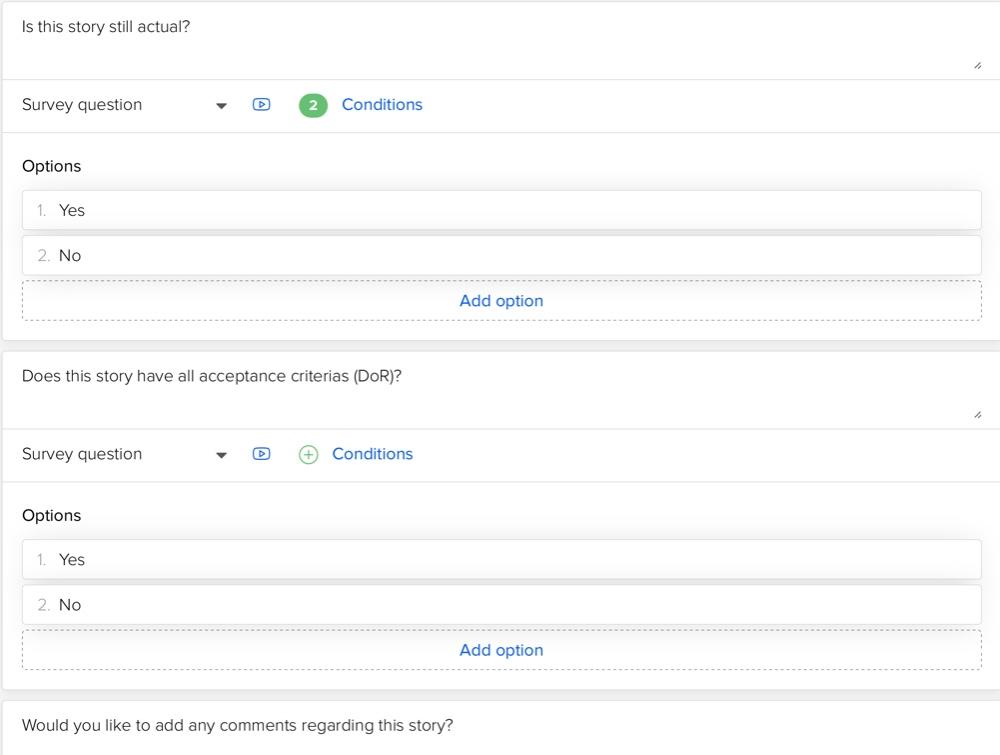Image resolution: width=1000 pixels, height=755 pixels.
Task: Edit the 'Is this story still actual?' question text
Action: 502,41
